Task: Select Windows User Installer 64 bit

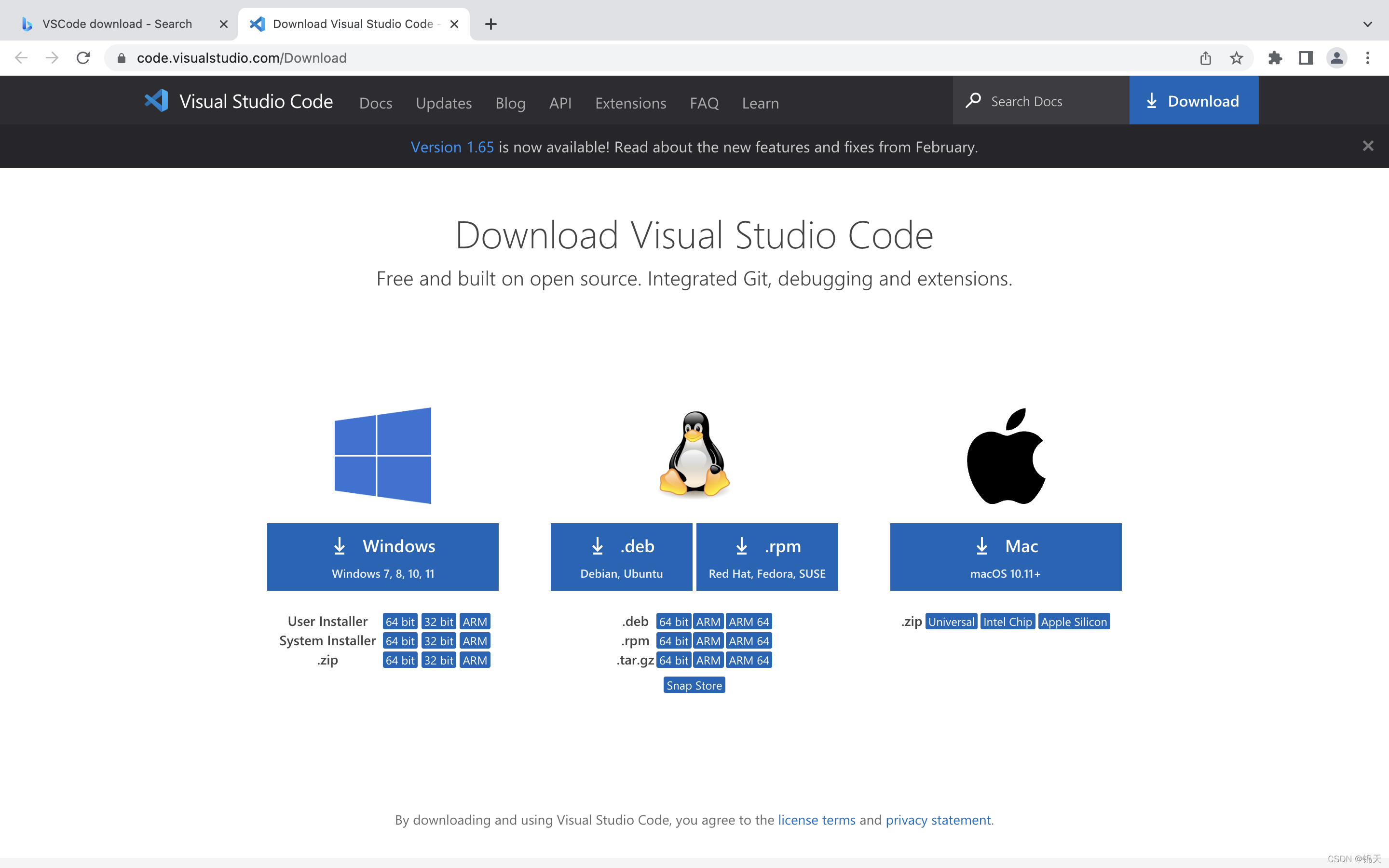Action: pos(399,622)
